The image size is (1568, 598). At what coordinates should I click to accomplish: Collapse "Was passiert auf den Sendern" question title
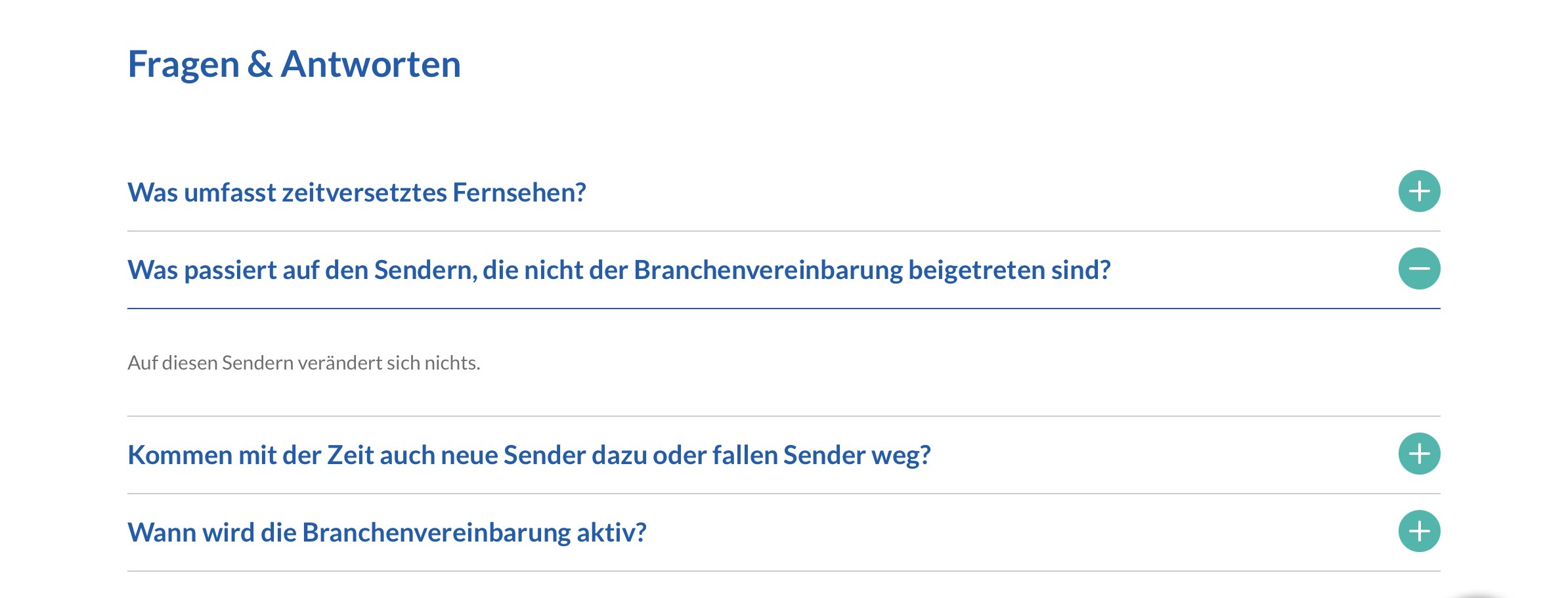pos(619,270)
